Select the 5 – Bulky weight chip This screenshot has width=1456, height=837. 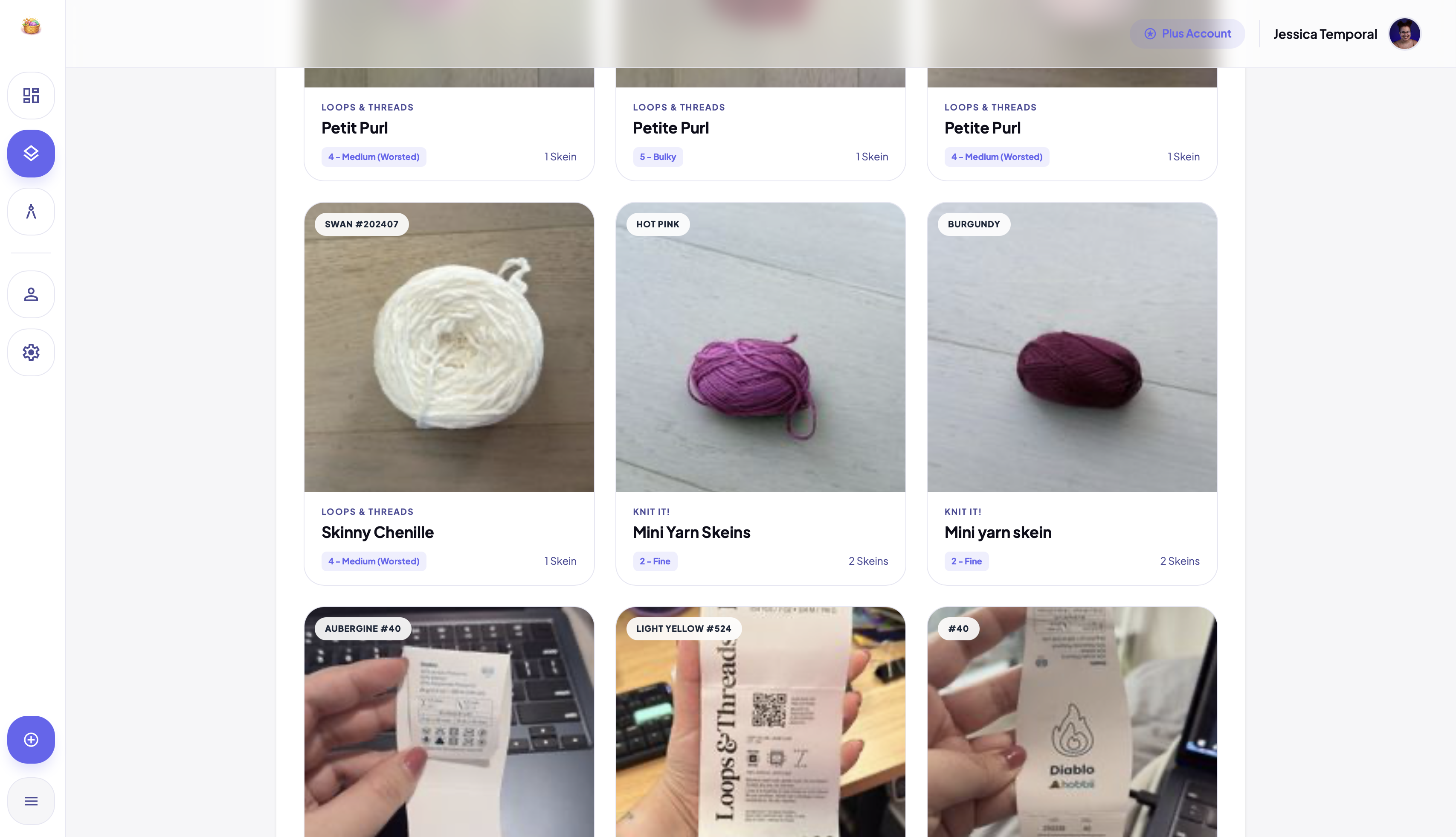click(x=657, y=157)
